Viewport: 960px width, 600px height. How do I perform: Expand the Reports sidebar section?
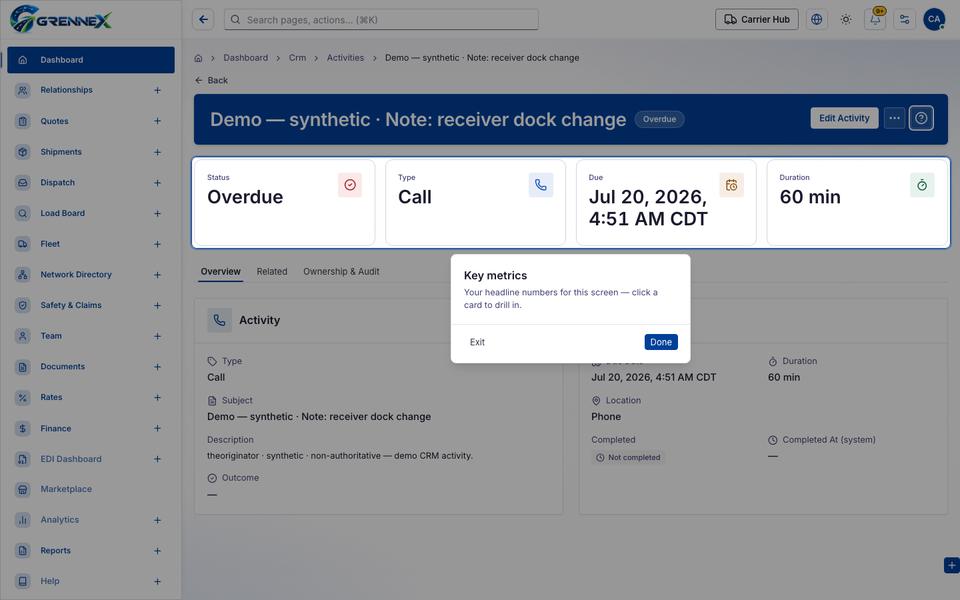pos(157,551)
